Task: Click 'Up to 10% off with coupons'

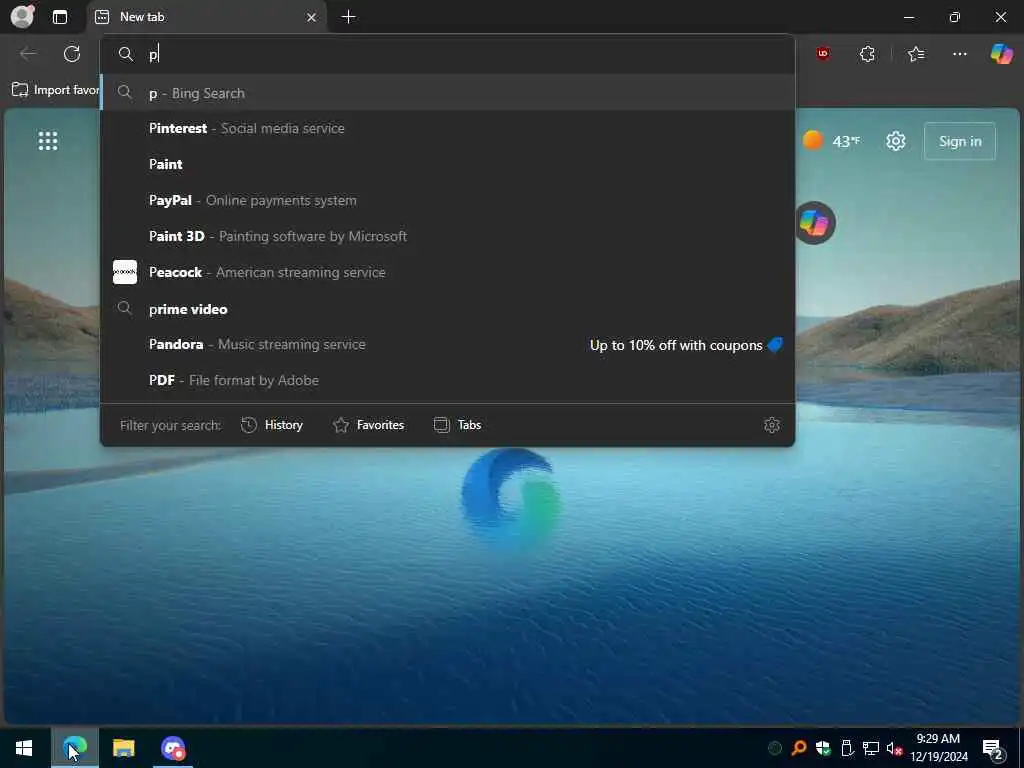Action: pos(686,345)
